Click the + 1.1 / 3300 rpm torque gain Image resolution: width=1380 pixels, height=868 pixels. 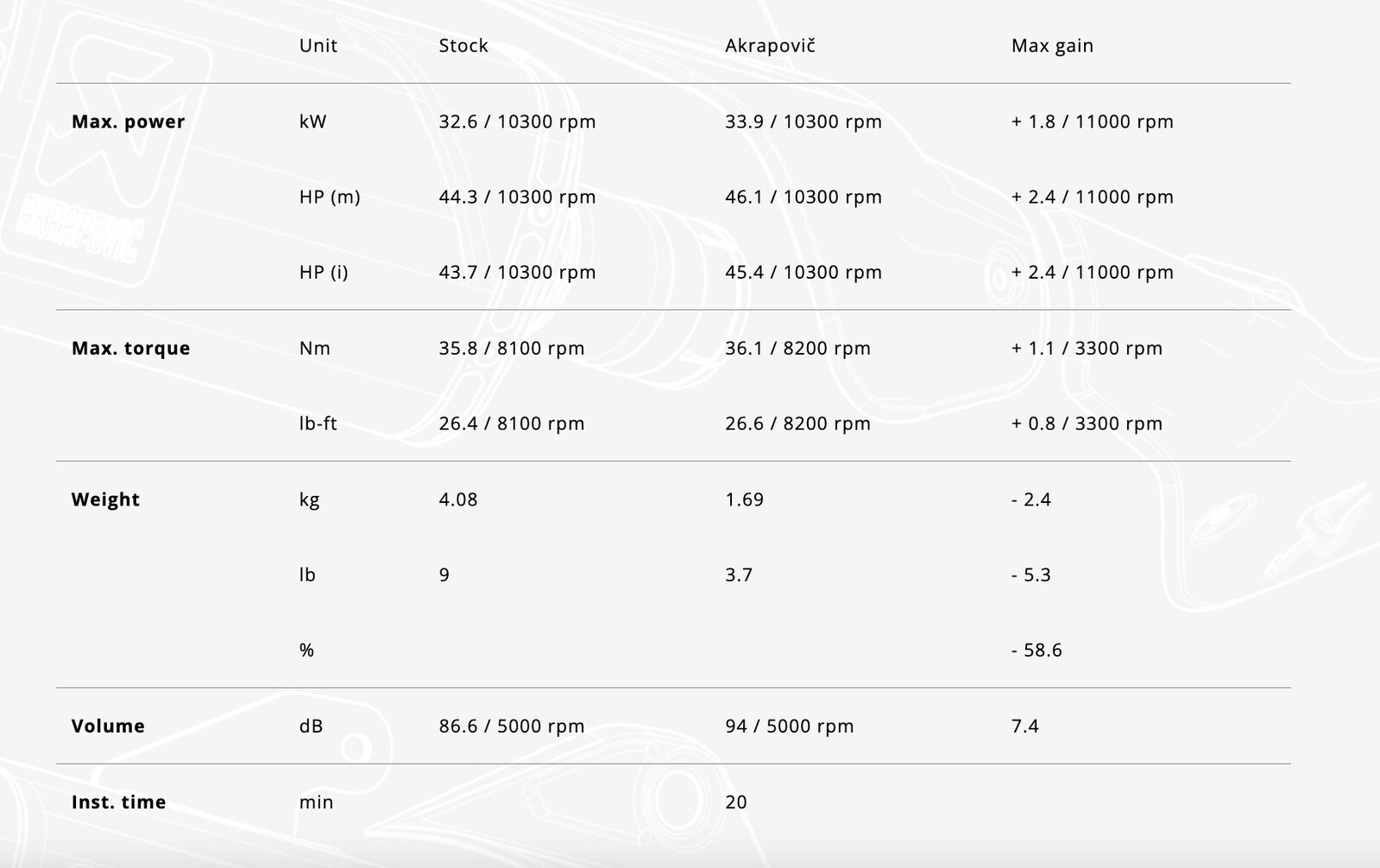pyautogui.click(x=1087, y=349)
